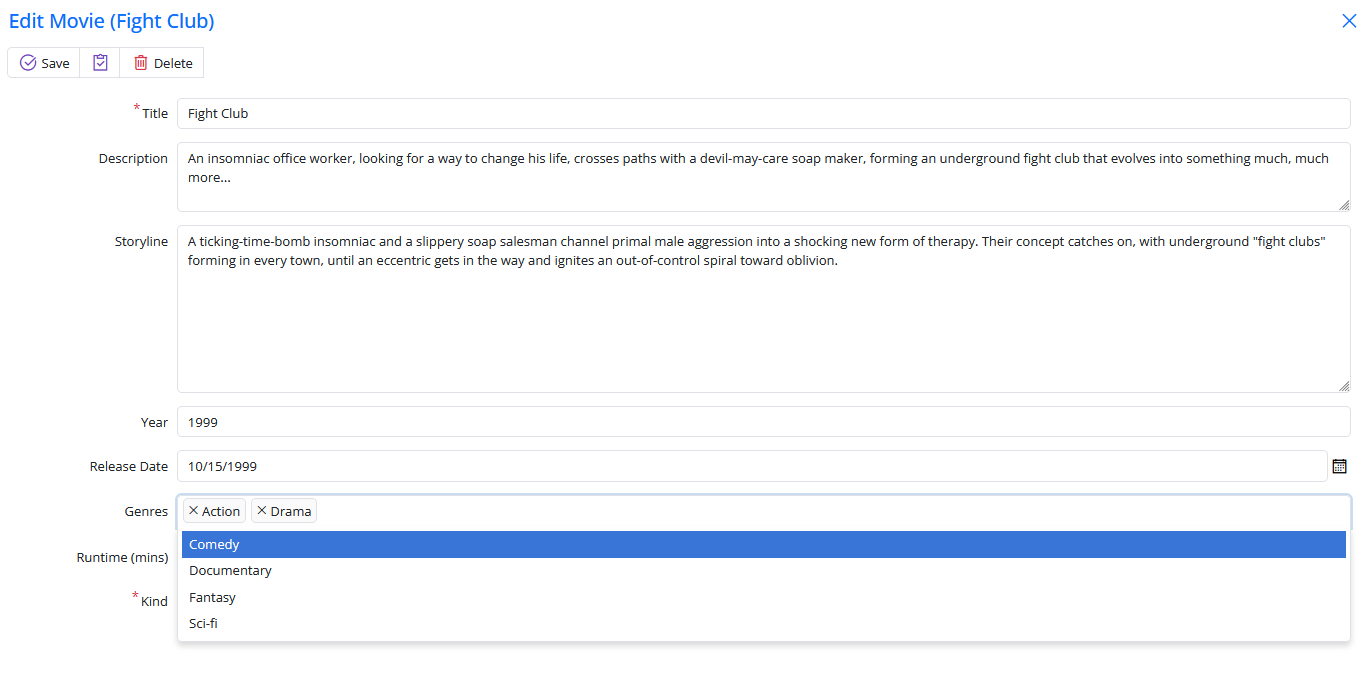Click the Save button in toolbar
Image resolution: width=1364 pixels, height=687 pixels.
tap(44, 63)
